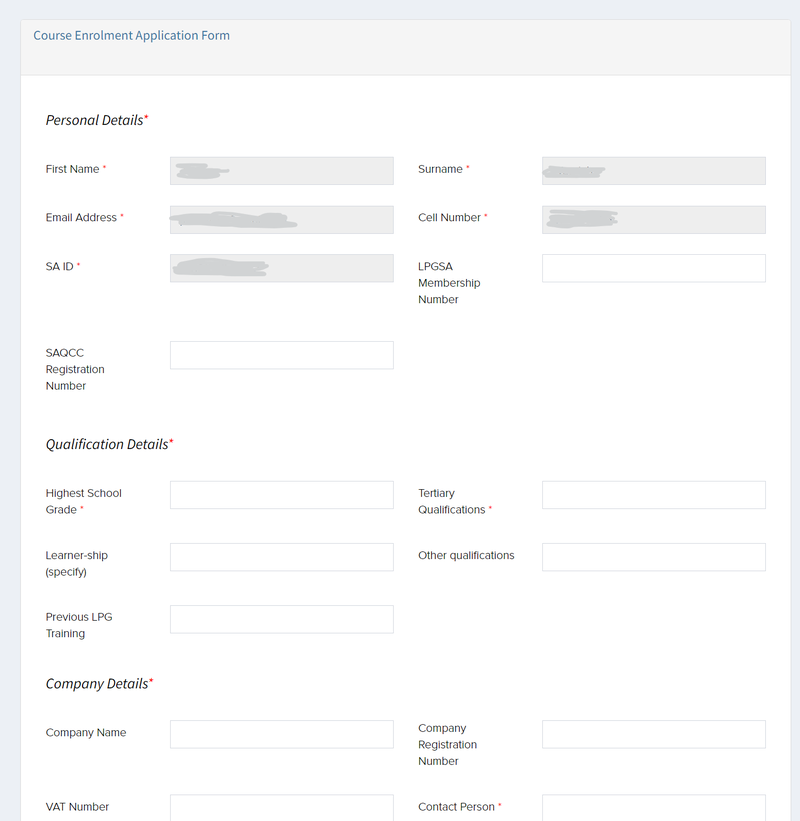
Task: Focus the VAT Number text box
Action: tap(281, 808)
